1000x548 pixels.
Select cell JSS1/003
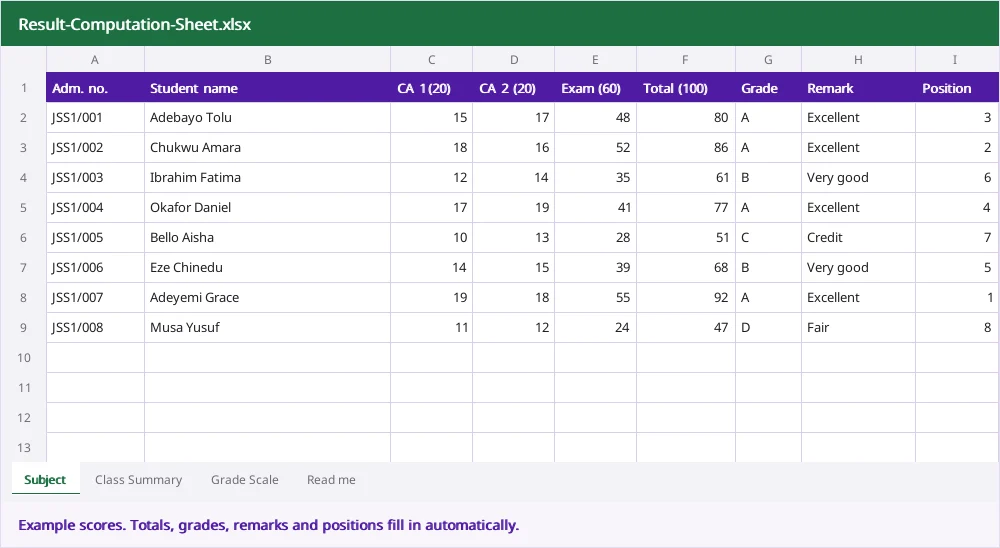click(95, 177)
